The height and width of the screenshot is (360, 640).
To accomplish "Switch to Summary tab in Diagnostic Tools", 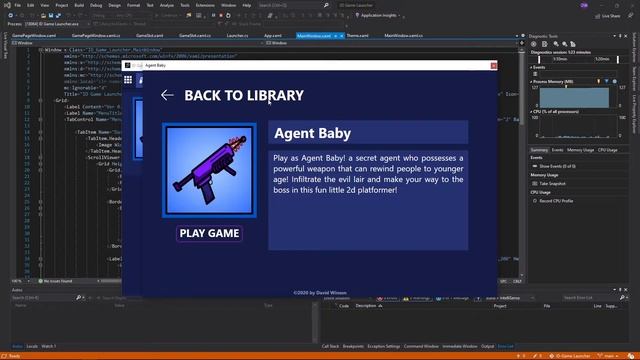I will pyautogui.click(x=539, y=150).
